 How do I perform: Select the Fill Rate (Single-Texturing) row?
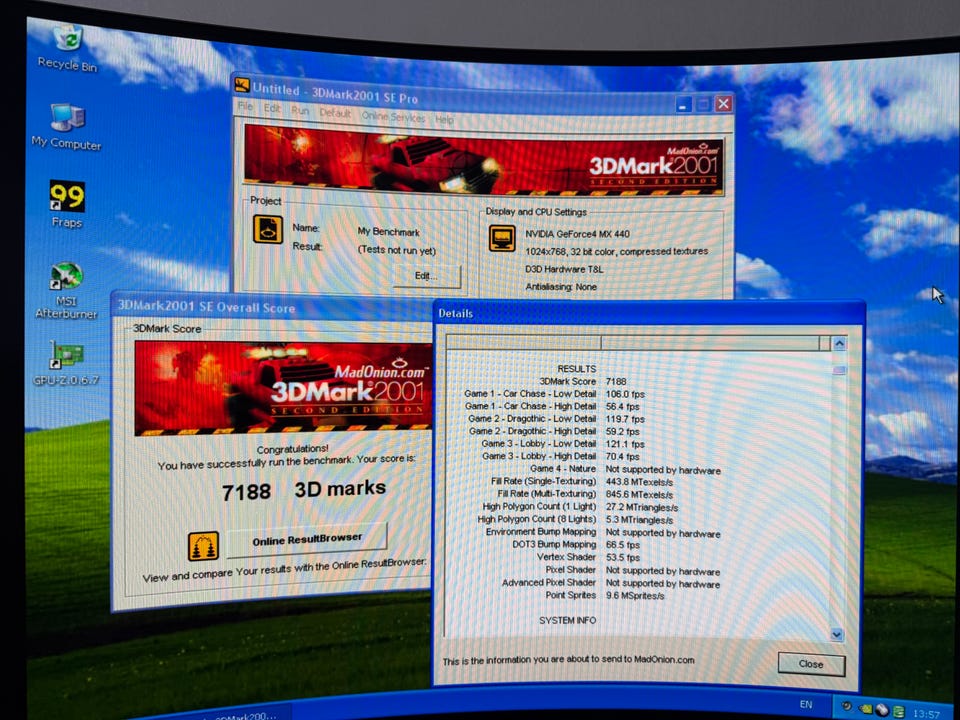[x=582, y=481]
